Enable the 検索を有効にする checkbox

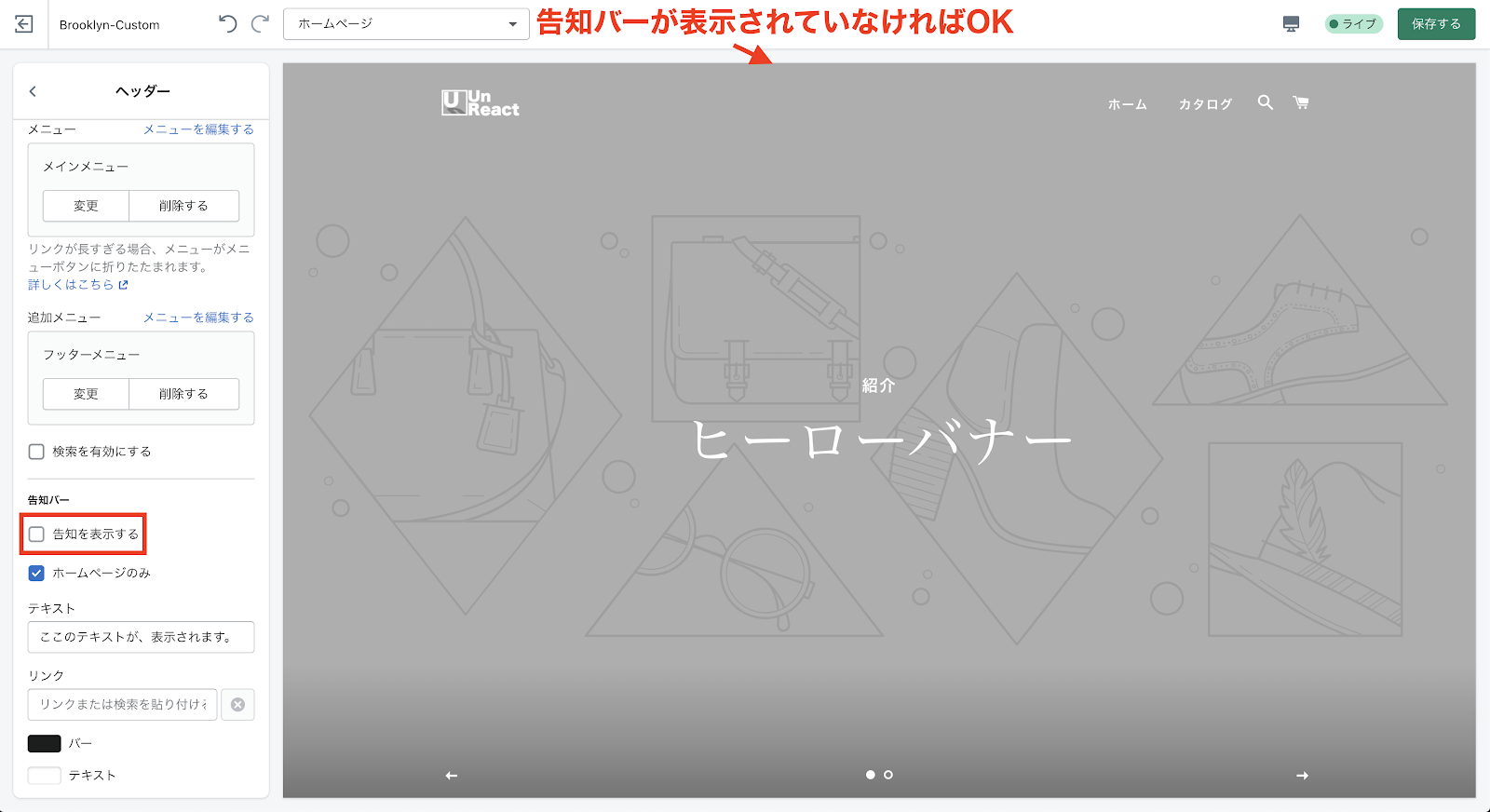coord(36,452)
